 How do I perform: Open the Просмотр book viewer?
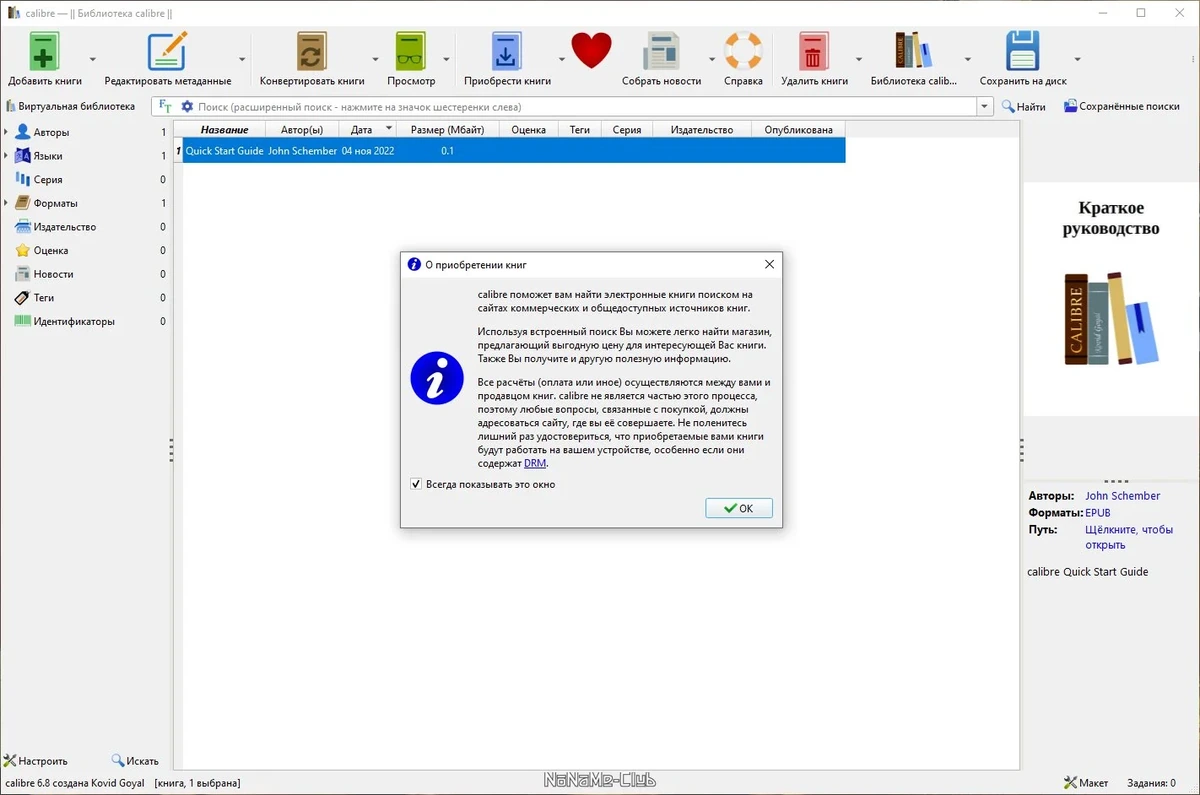click(x=410, y=51)
